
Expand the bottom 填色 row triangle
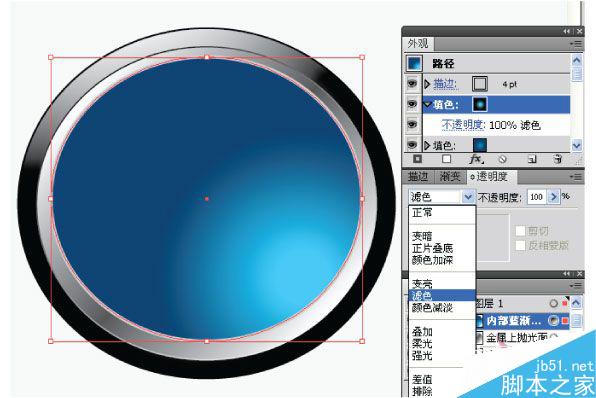[x=427, y=145]
